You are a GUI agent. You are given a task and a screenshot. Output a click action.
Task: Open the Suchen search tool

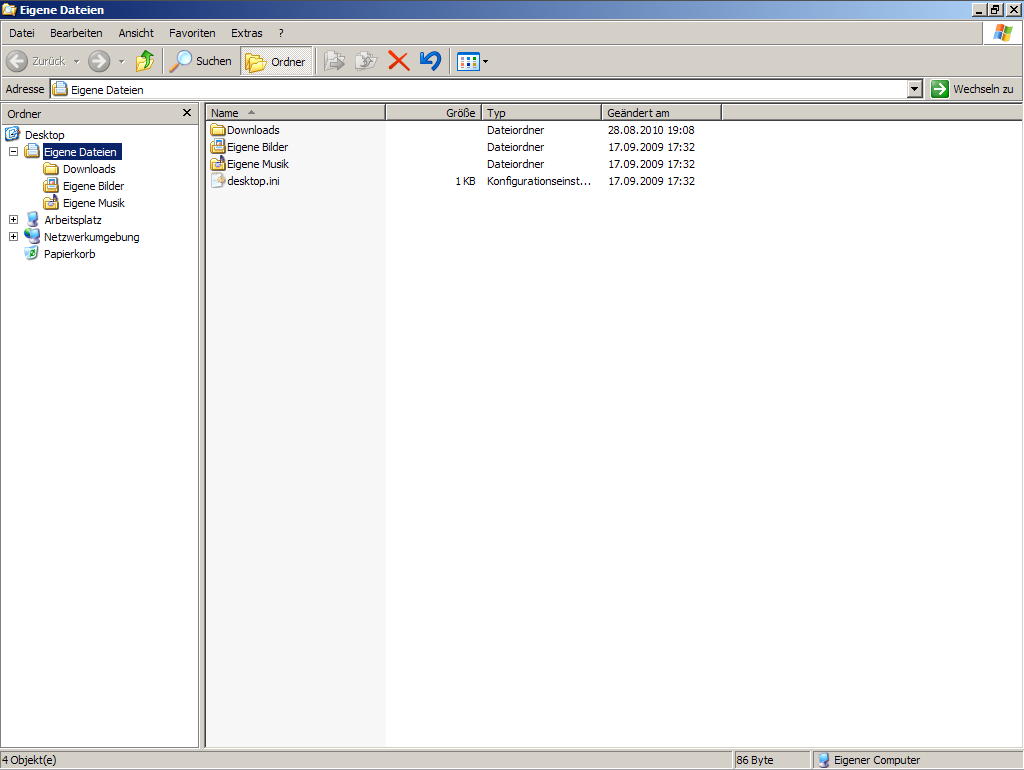(201, 61)
